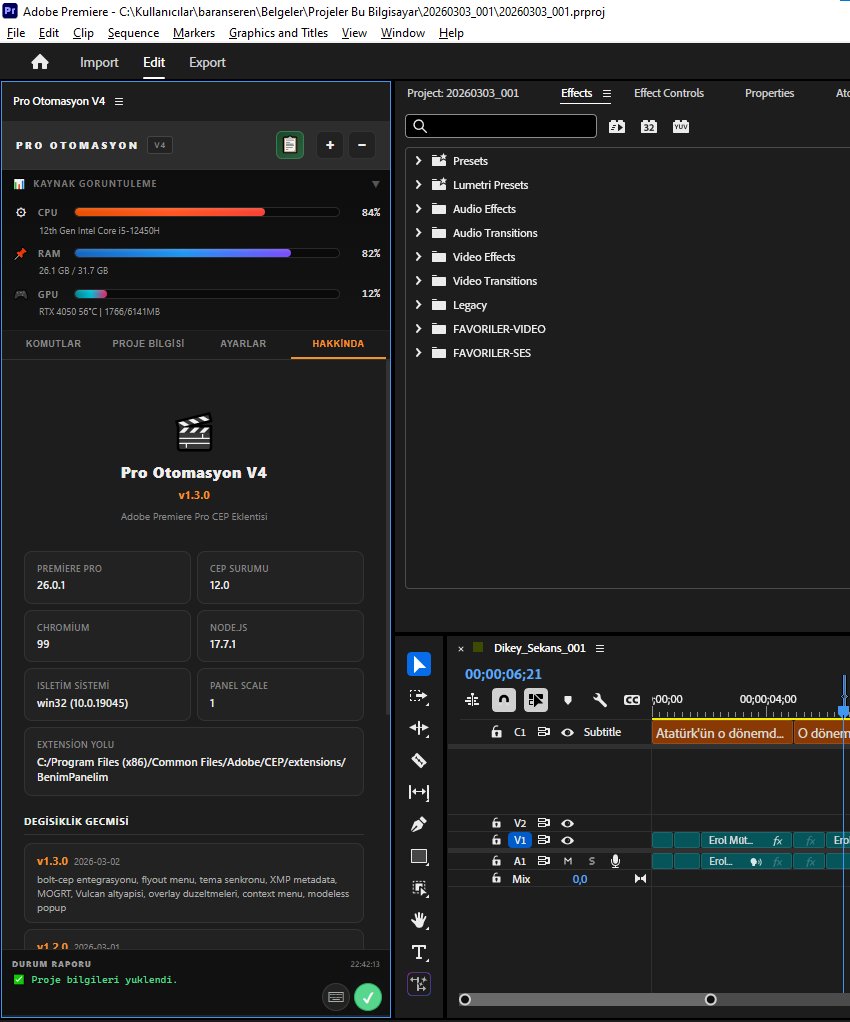Go to the Import workspace
This screenshot has height=1022, width=850.
pyautogui.click(x=99, y=63)
